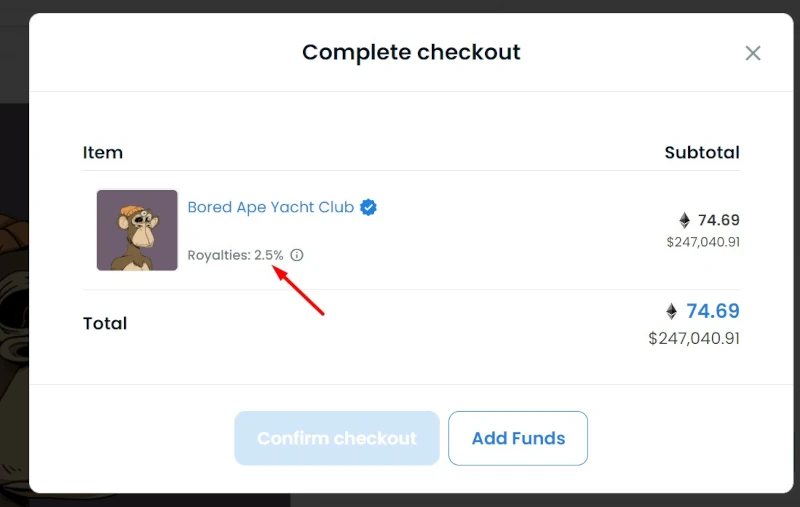Screen dimensions: 800x507
Task: Click the red arrow annotation
Action: click(298, 290)
